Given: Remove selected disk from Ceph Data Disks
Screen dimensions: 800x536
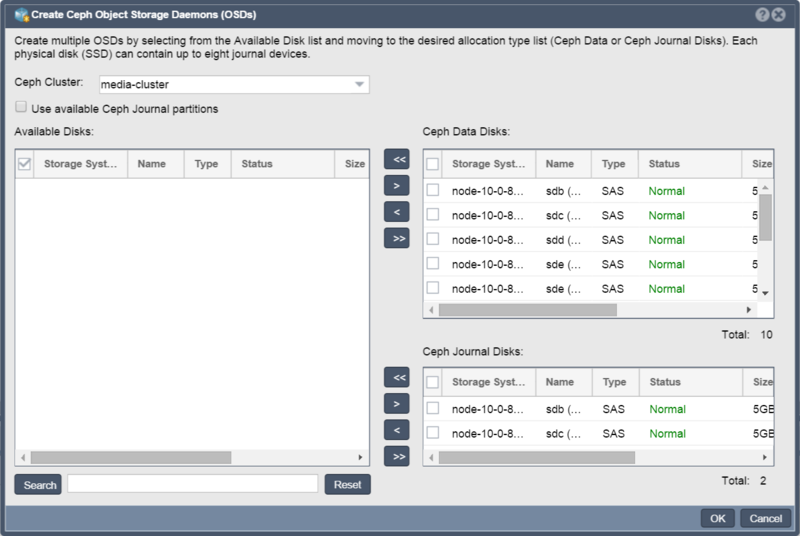Looking at the screenshot, I should click(396, 212).
